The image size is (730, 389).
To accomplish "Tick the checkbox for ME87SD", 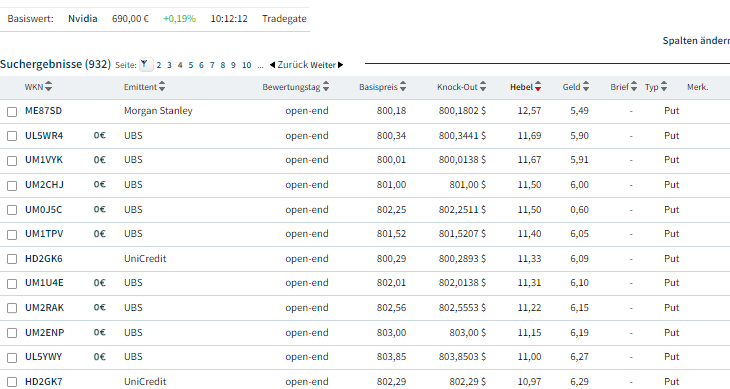I will 12,112.
